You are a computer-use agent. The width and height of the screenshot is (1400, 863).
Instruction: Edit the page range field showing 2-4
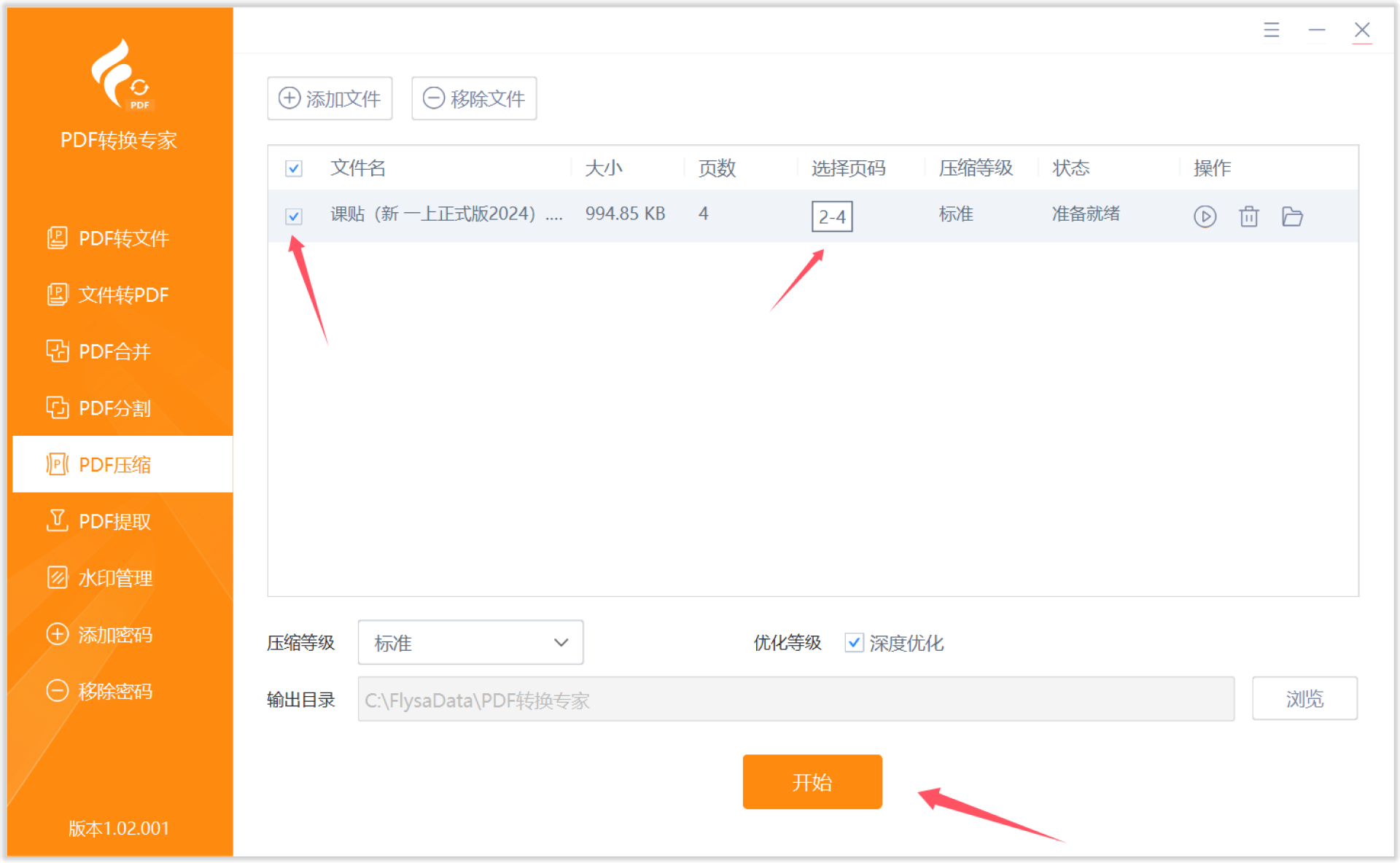[x=832, y=216]
